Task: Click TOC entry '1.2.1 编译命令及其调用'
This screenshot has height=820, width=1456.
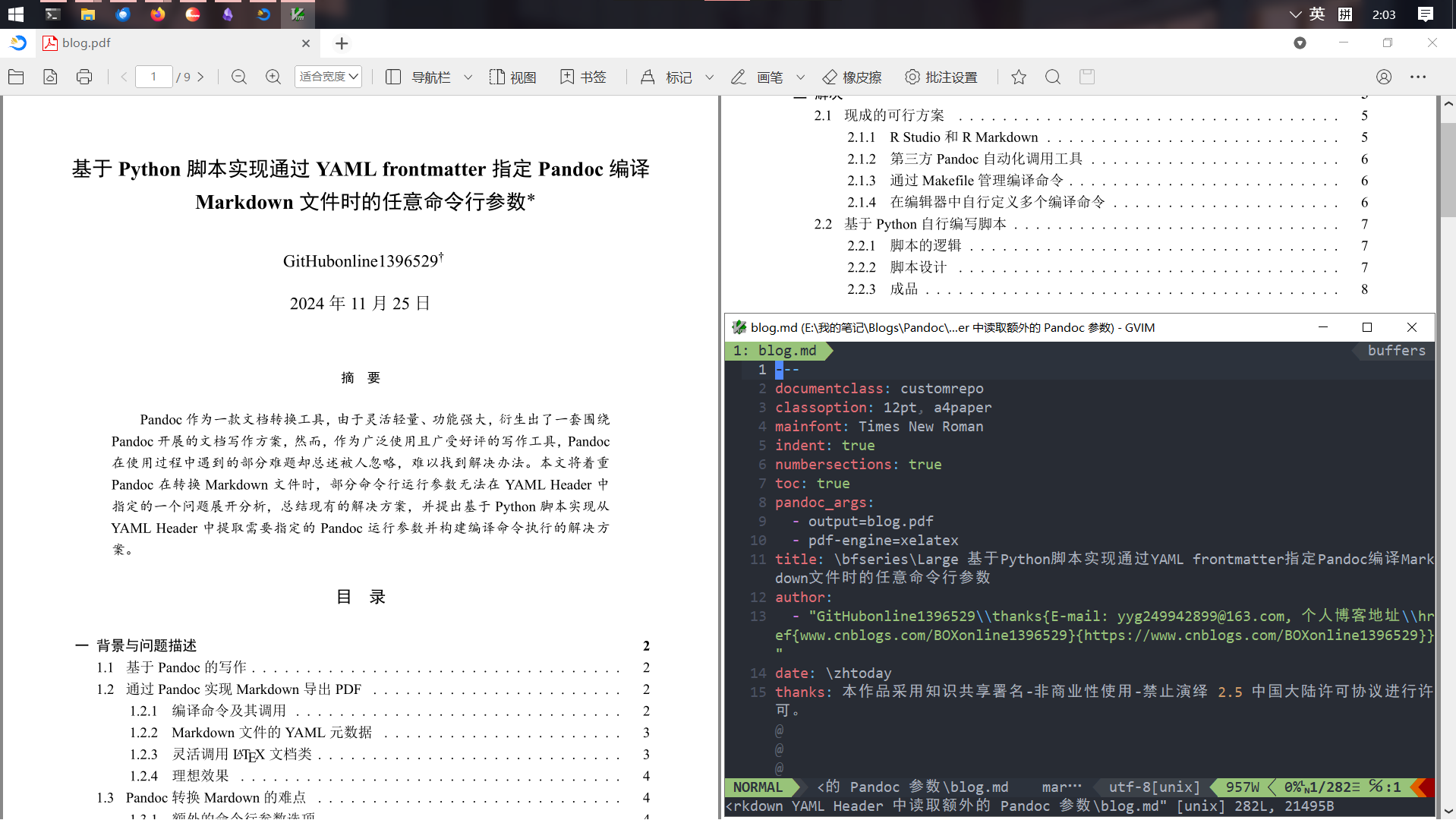Action: (x=207, y=711)
